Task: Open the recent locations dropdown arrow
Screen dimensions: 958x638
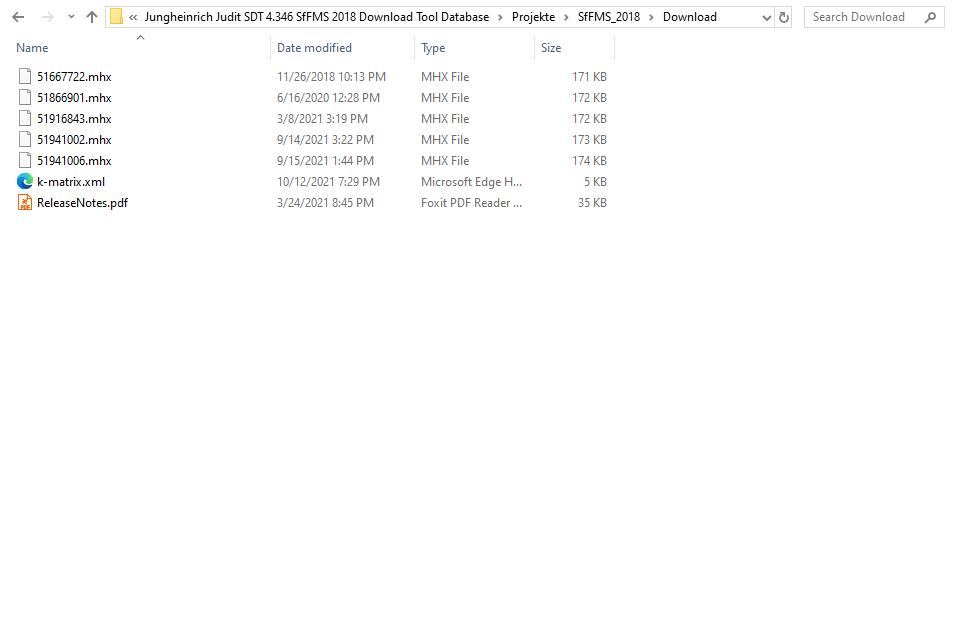Action: pos(70,16)
